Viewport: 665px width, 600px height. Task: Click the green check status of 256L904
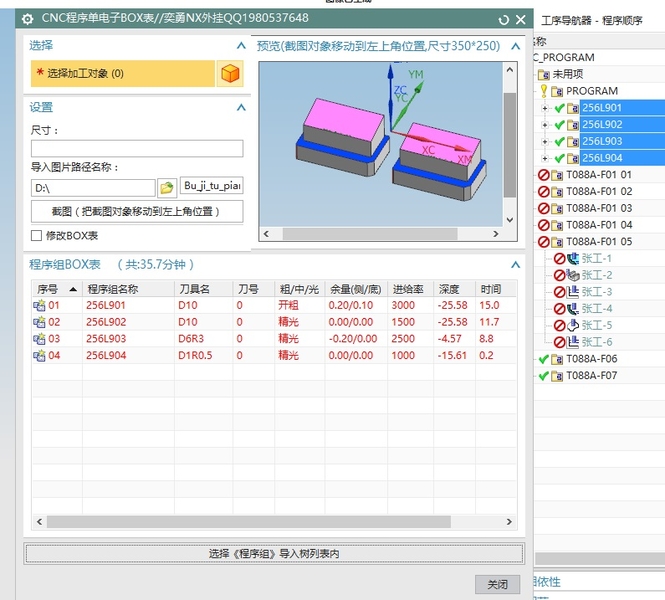(x=559, y=158)
